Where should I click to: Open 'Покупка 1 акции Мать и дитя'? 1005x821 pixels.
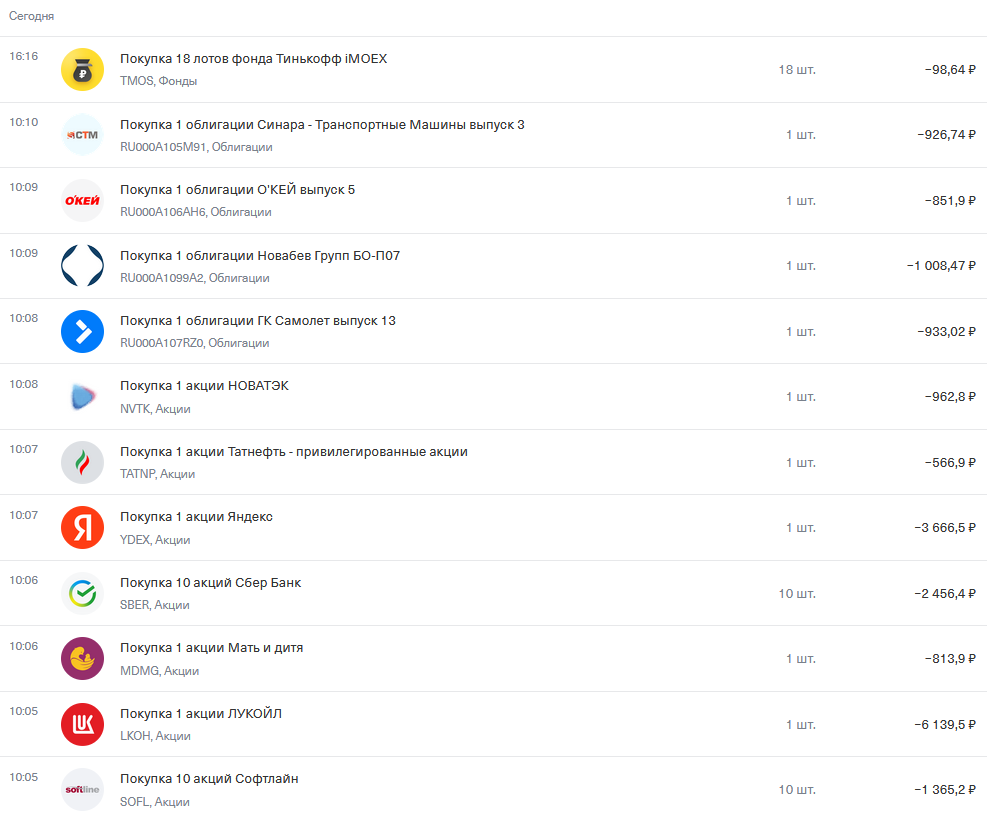pos(212,648)
